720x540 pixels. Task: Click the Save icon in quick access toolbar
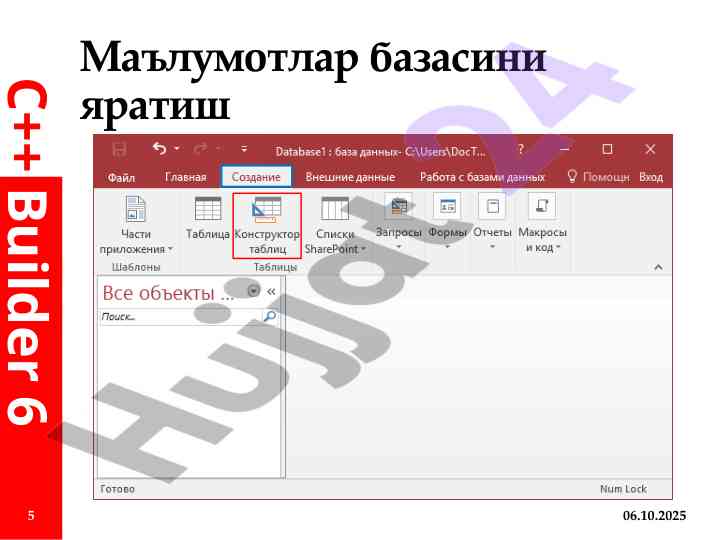point(120,149)
